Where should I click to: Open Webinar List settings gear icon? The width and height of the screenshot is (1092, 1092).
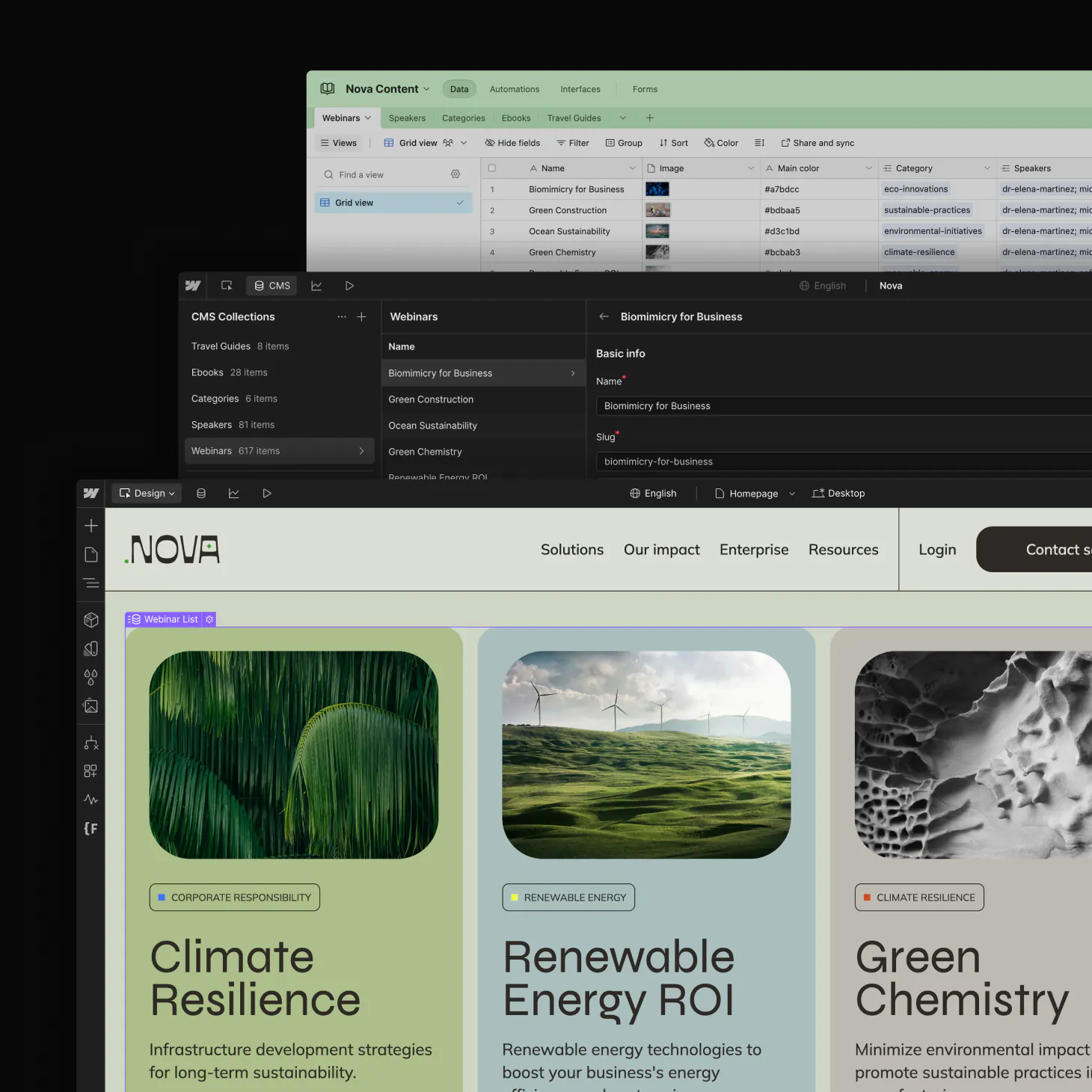tap(209, 619)
